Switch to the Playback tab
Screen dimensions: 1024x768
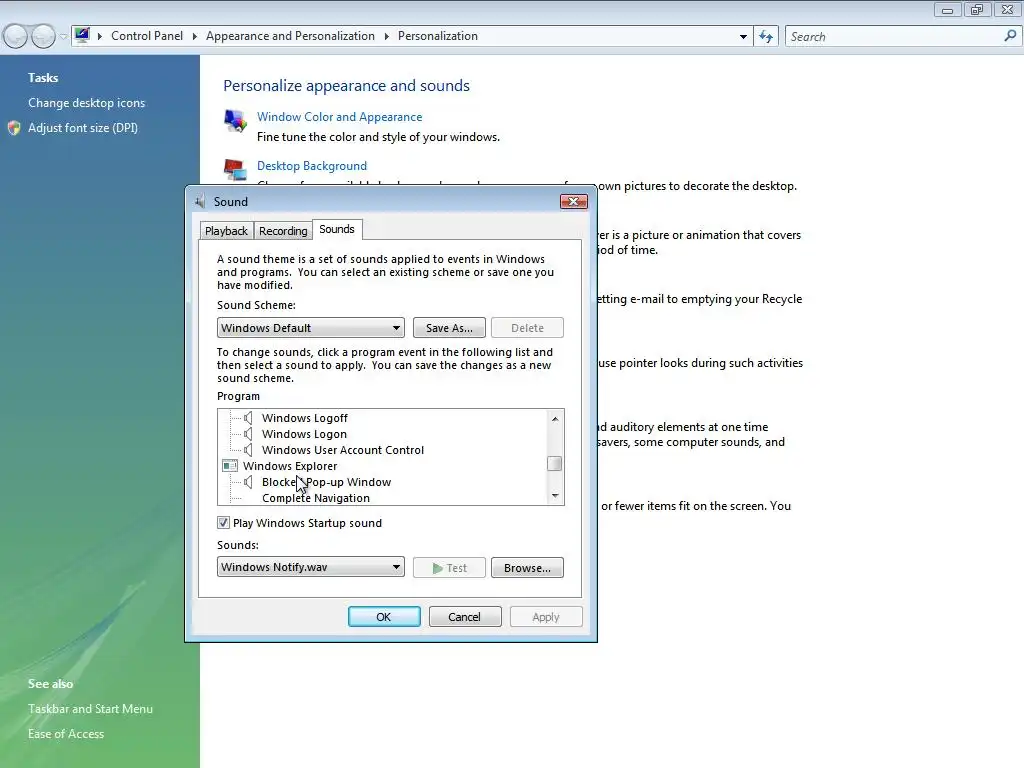click(226, 231)
